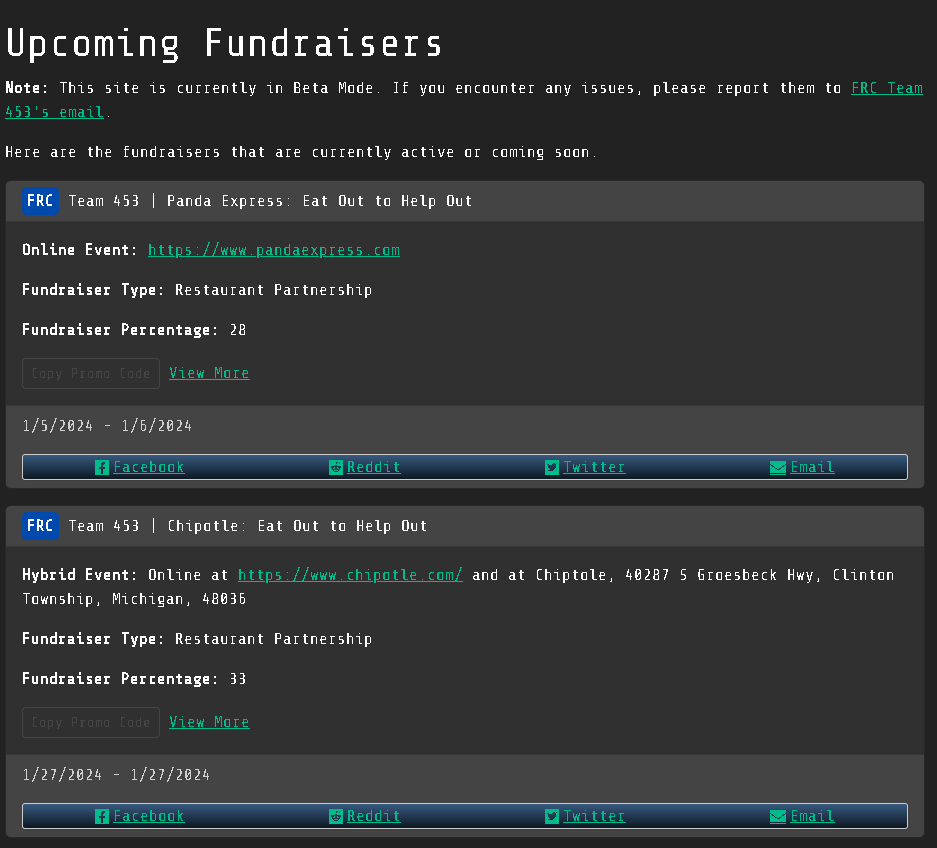937x848 pixels.
Task: Open FRC Team 453's email link
Action: pyautogui.click(x=887, y=88)
